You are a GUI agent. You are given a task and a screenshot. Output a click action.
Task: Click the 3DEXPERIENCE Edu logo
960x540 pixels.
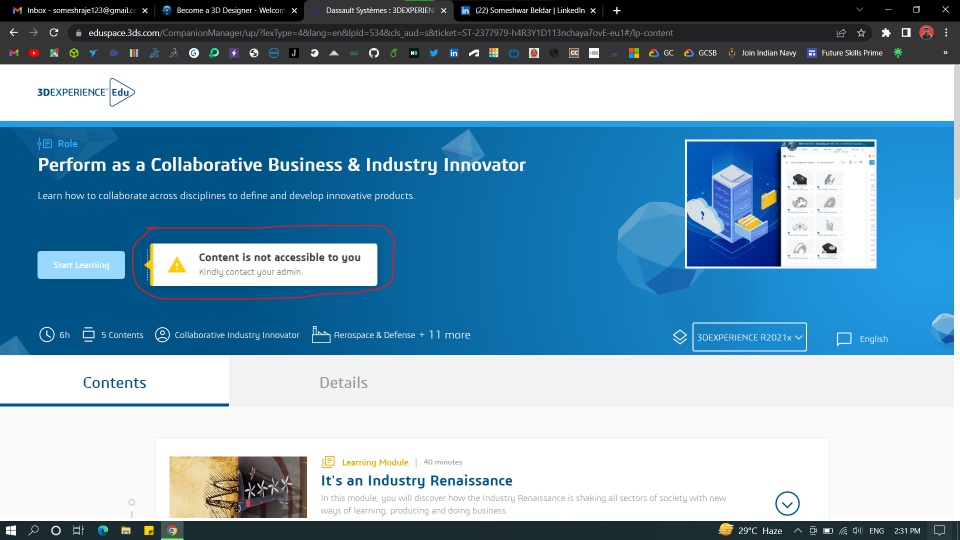pos(86,92)
